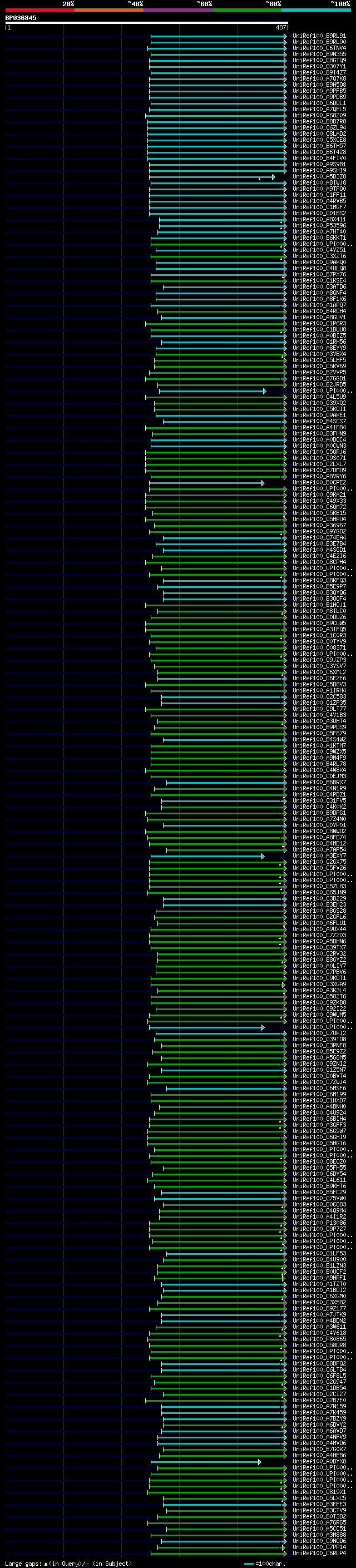Select the UniRef100_B4S4W2 label
Screen dimensions: 356x1568
pyautogui.click(x=319, y=740)
